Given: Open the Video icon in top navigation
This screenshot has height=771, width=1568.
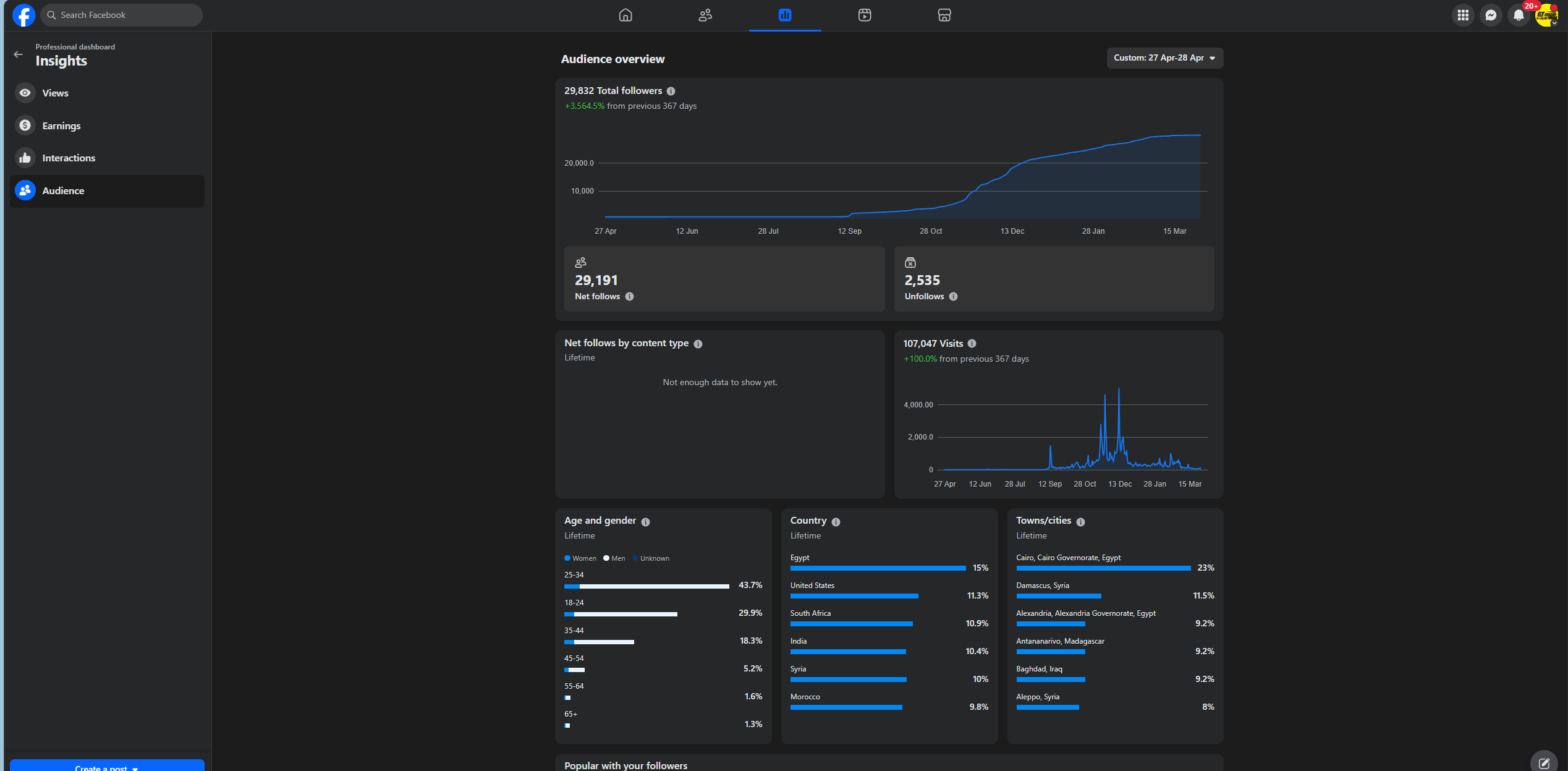Looking at the screenshot, I should tap(865, 15).
